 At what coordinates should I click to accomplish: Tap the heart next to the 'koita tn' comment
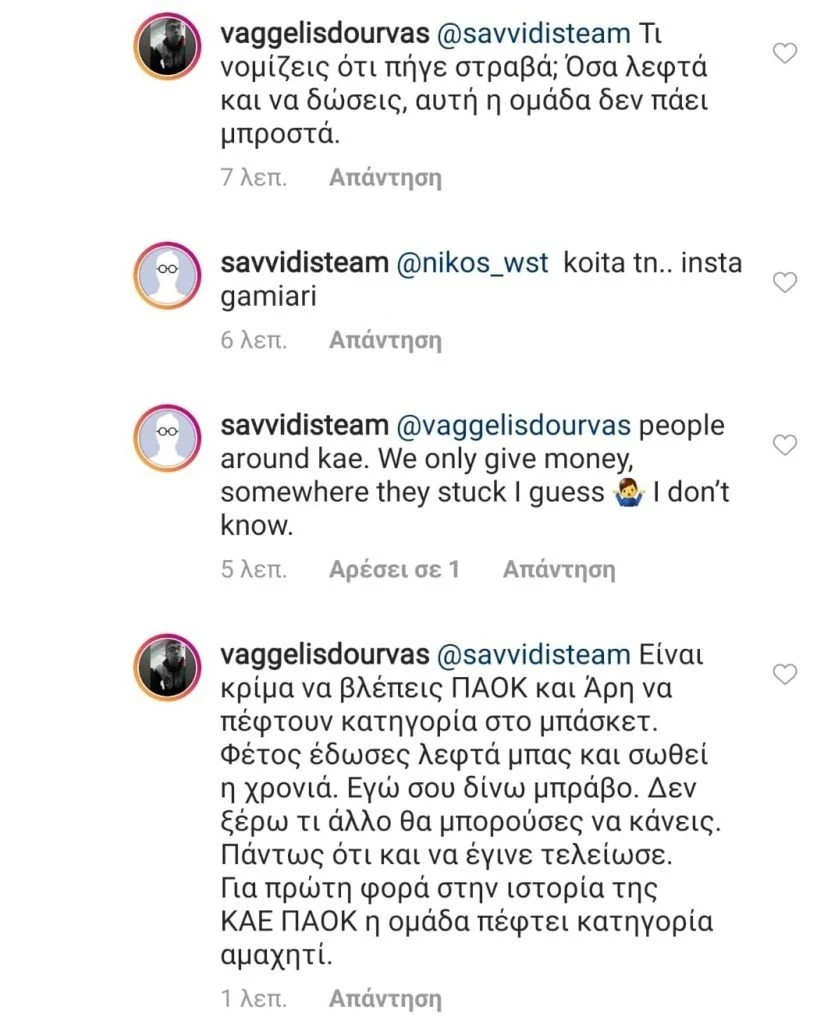tap(783, 283)
